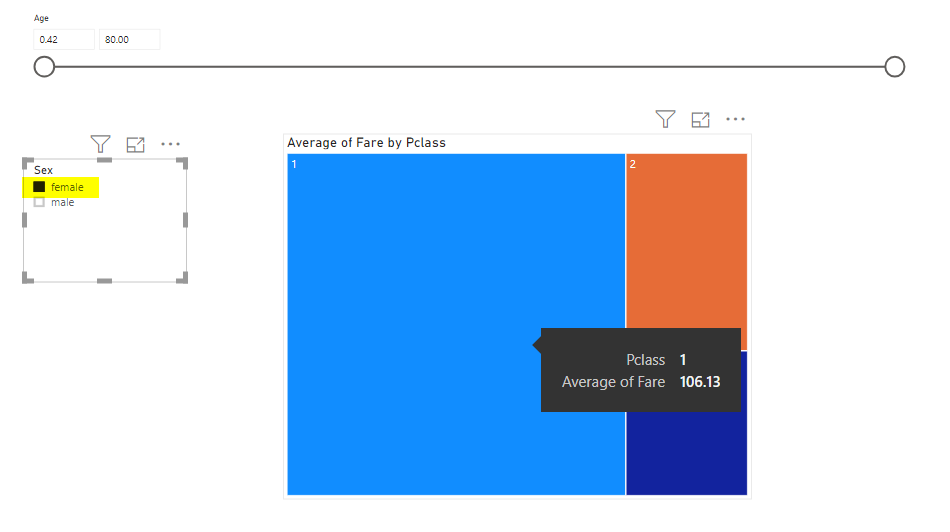The height and width of the screenshot is (532, 950).
Task: Click the left Age slider handle
Action: point(44,66)
